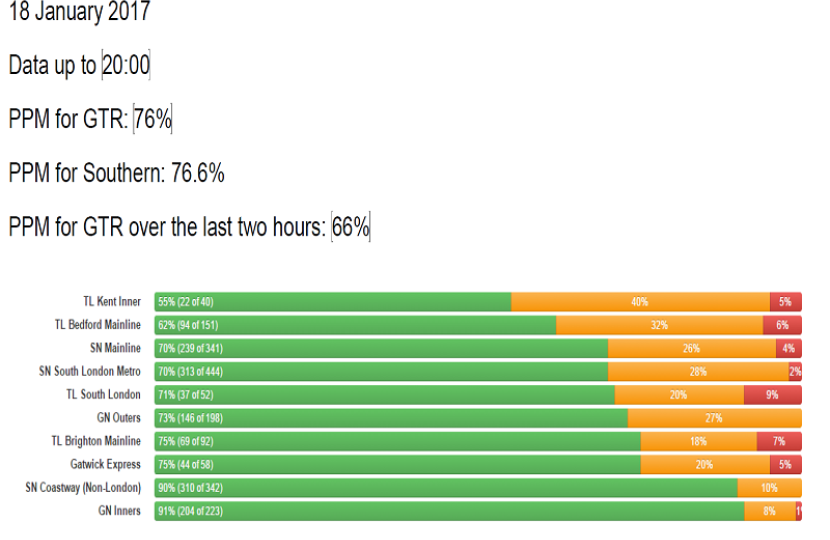This screenshot has width=830, height=540.
Task: Click the green SN Mainline 70% bar
Action: coord(381,348)
